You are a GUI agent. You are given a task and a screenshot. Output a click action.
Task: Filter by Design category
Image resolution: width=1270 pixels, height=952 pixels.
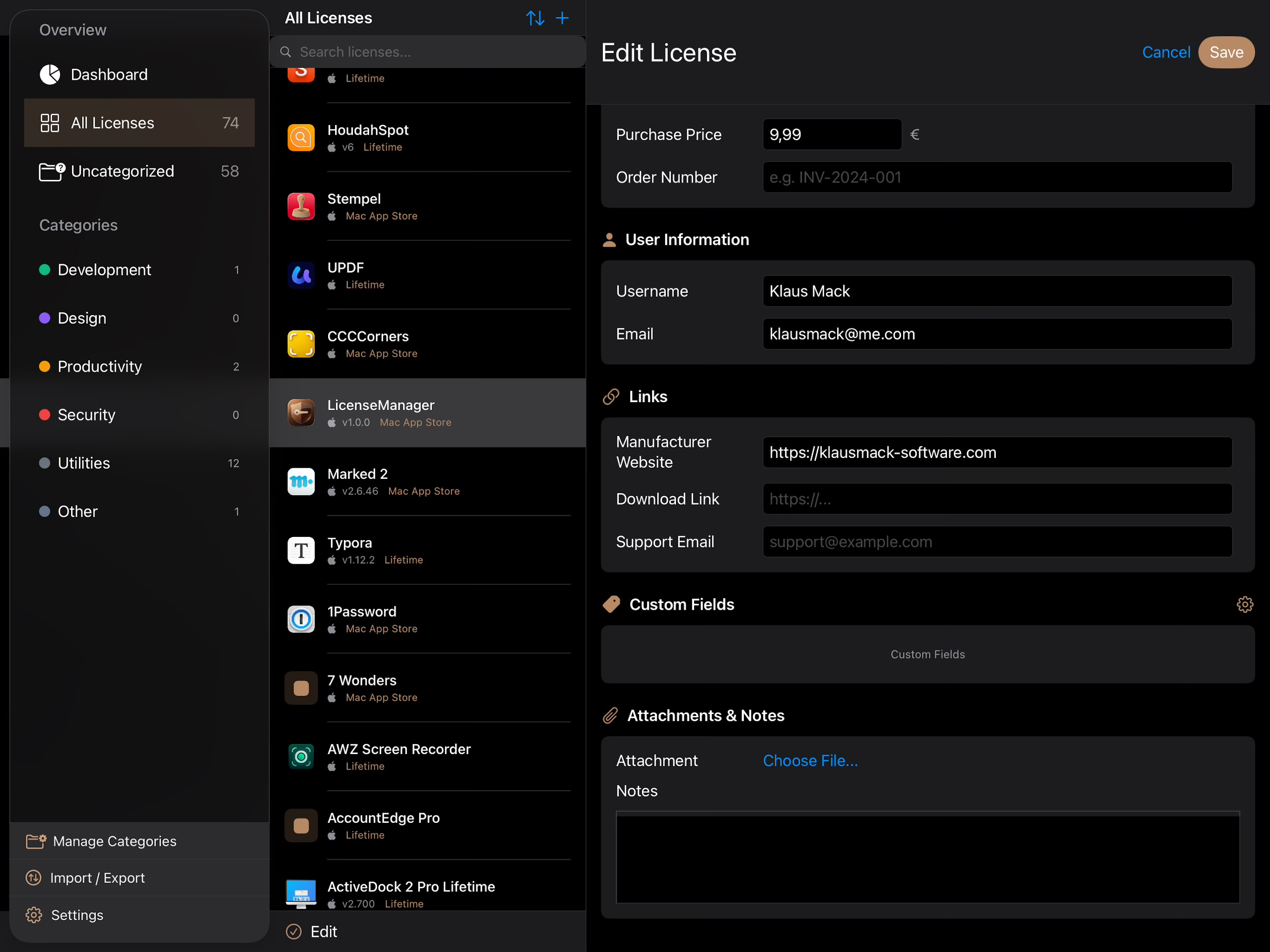[x=139, y=318]
